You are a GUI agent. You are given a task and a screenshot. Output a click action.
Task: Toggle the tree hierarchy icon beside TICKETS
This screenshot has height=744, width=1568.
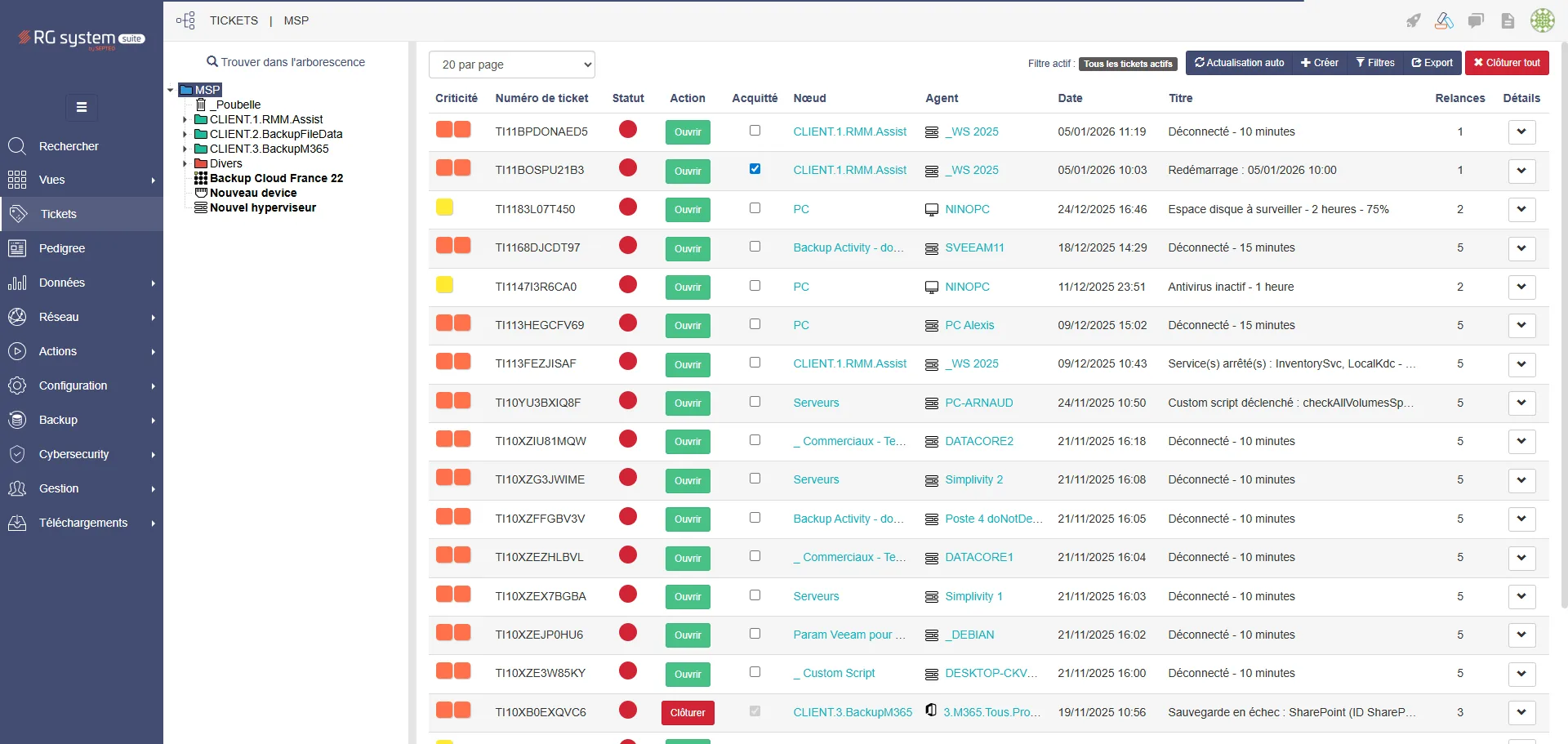pyautogui.click(x=185, y=20)
